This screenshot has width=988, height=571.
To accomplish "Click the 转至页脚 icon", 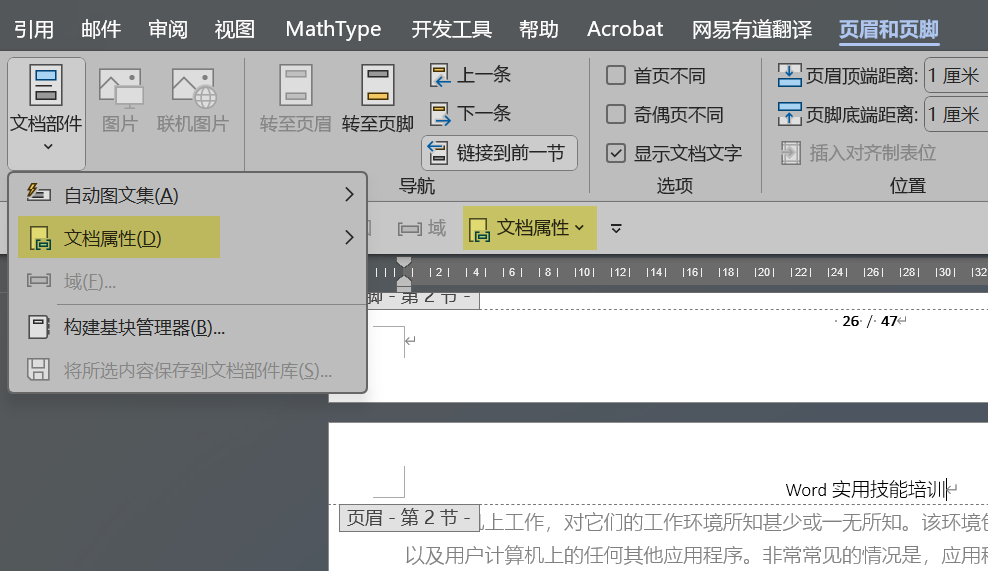I will click(377, 85).
